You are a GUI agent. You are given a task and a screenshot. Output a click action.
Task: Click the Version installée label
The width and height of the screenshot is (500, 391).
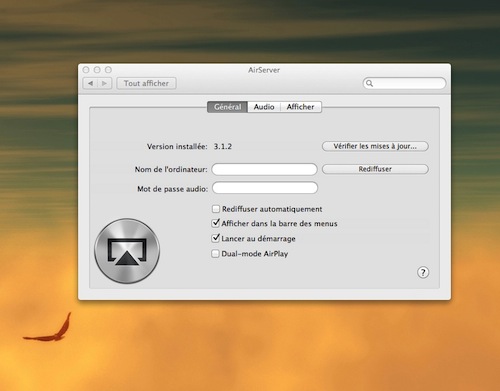point(177,147)
